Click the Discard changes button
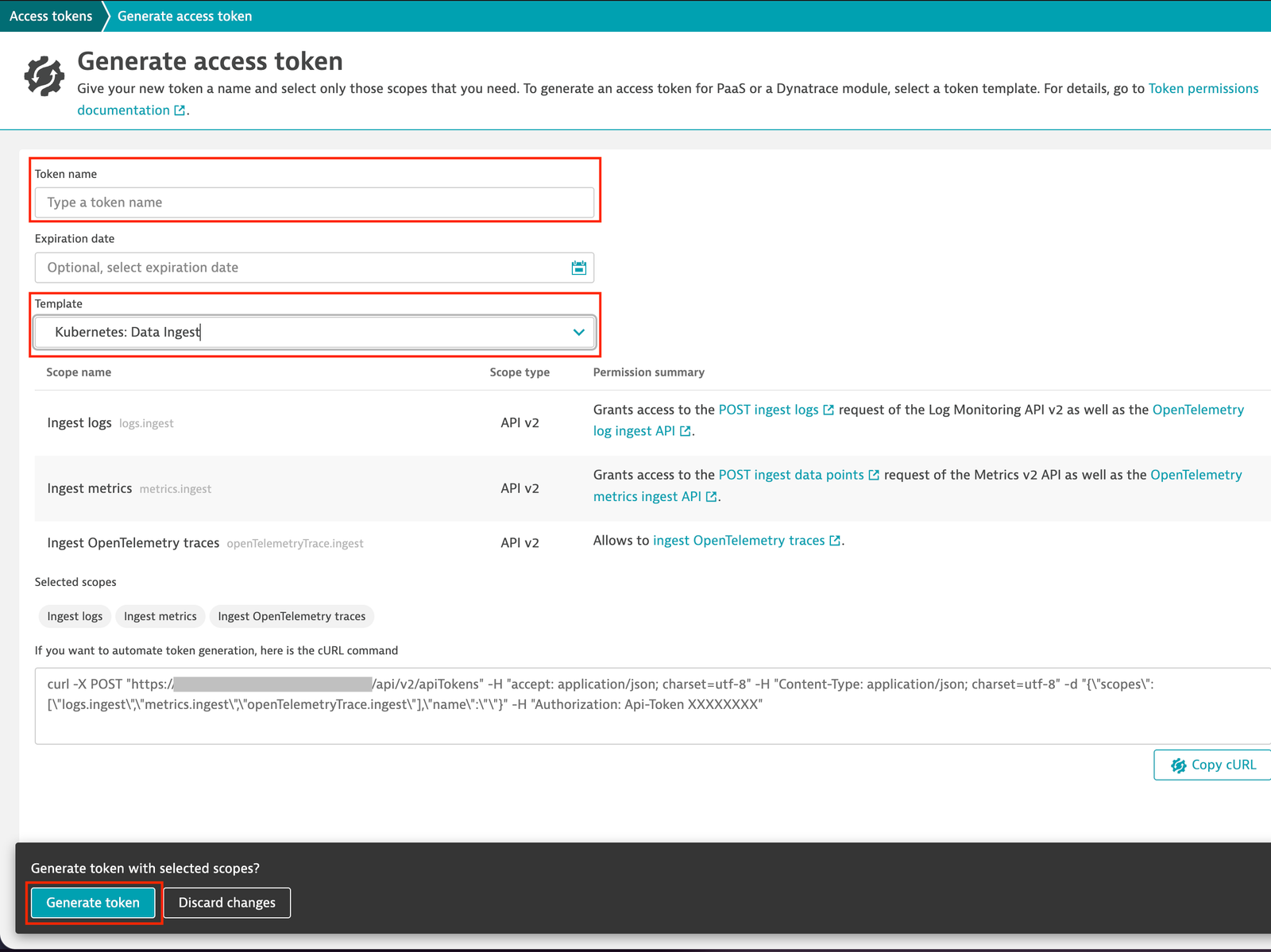 tap(227, 903)
